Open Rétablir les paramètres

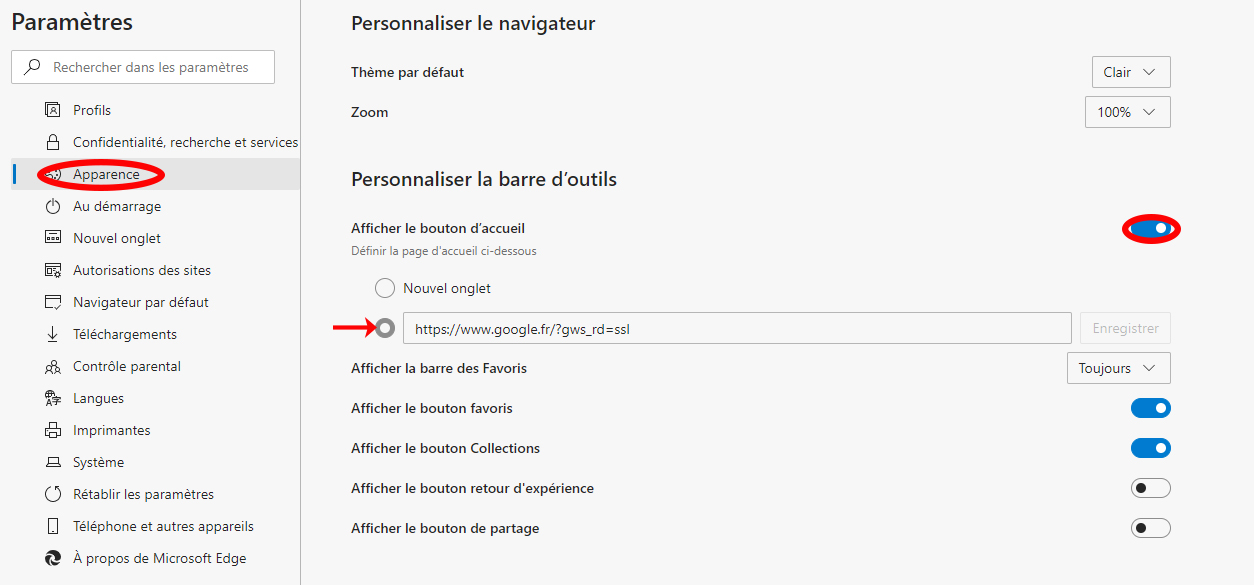(x=143, y=494)
